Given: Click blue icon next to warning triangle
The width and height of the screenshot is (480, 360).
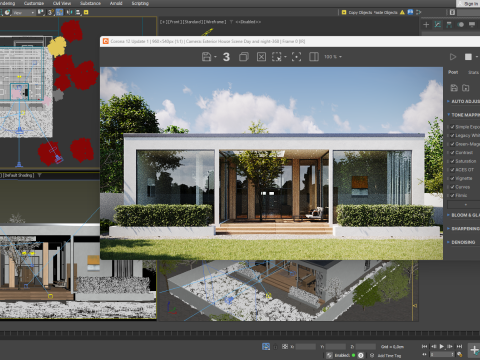Looking at the screenshot, I should pos(410,12).
